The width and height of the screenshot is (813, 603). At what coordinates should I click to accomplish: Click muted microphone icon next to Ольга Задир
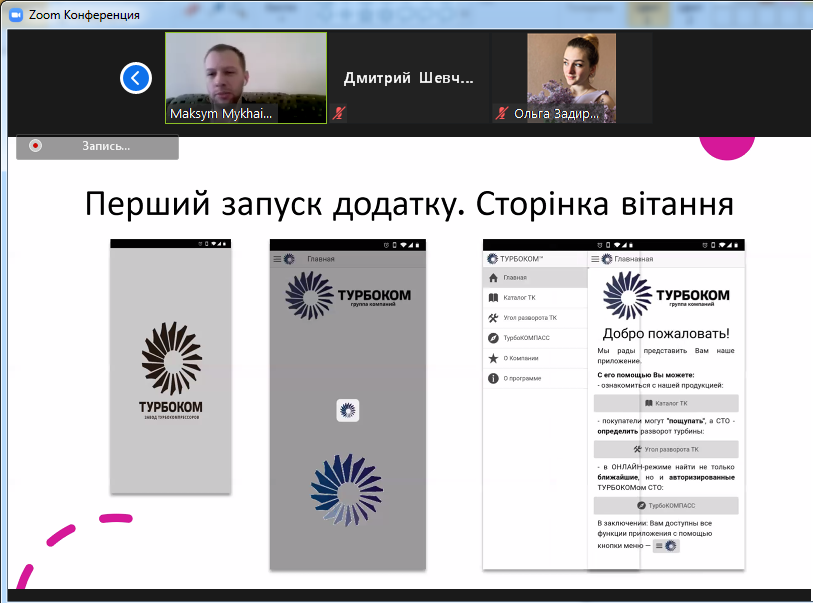coord(501,113)
